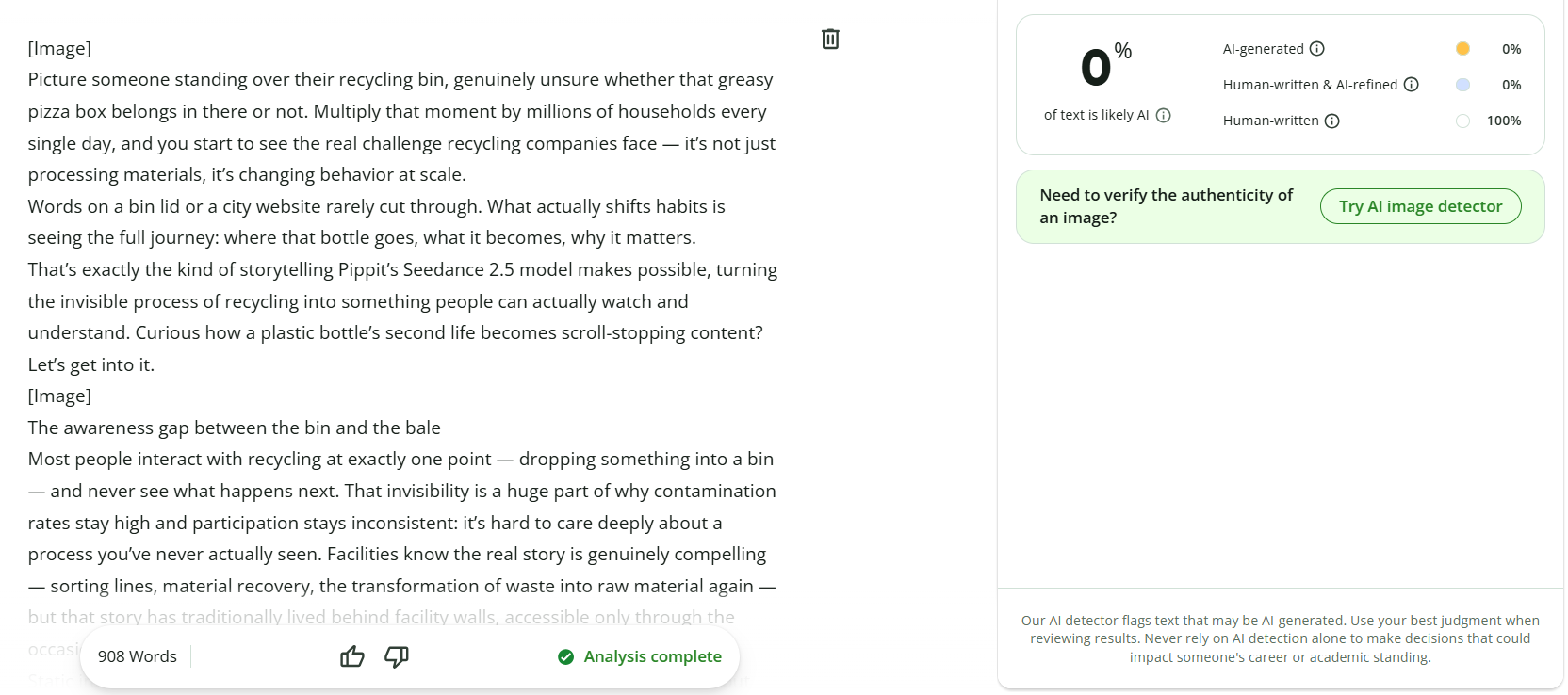Image resolution: width=1568 pixels, height=695 pixels.
Task: Open info icon next to Human-written
Action: point(1332,121)
